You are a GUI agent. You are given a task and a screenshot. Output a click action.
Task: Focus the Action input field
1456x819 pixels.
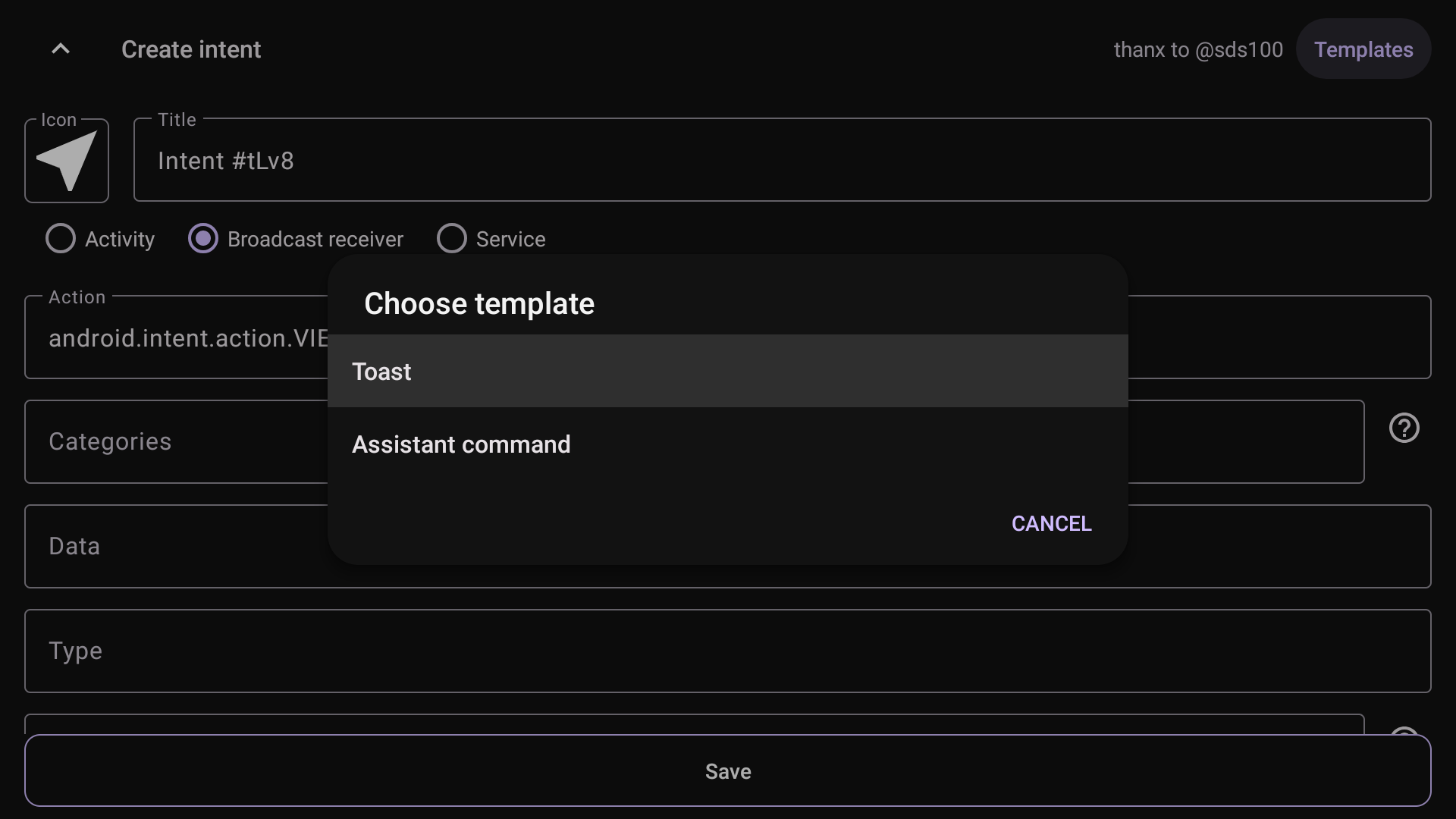click(x=182, y=338)
